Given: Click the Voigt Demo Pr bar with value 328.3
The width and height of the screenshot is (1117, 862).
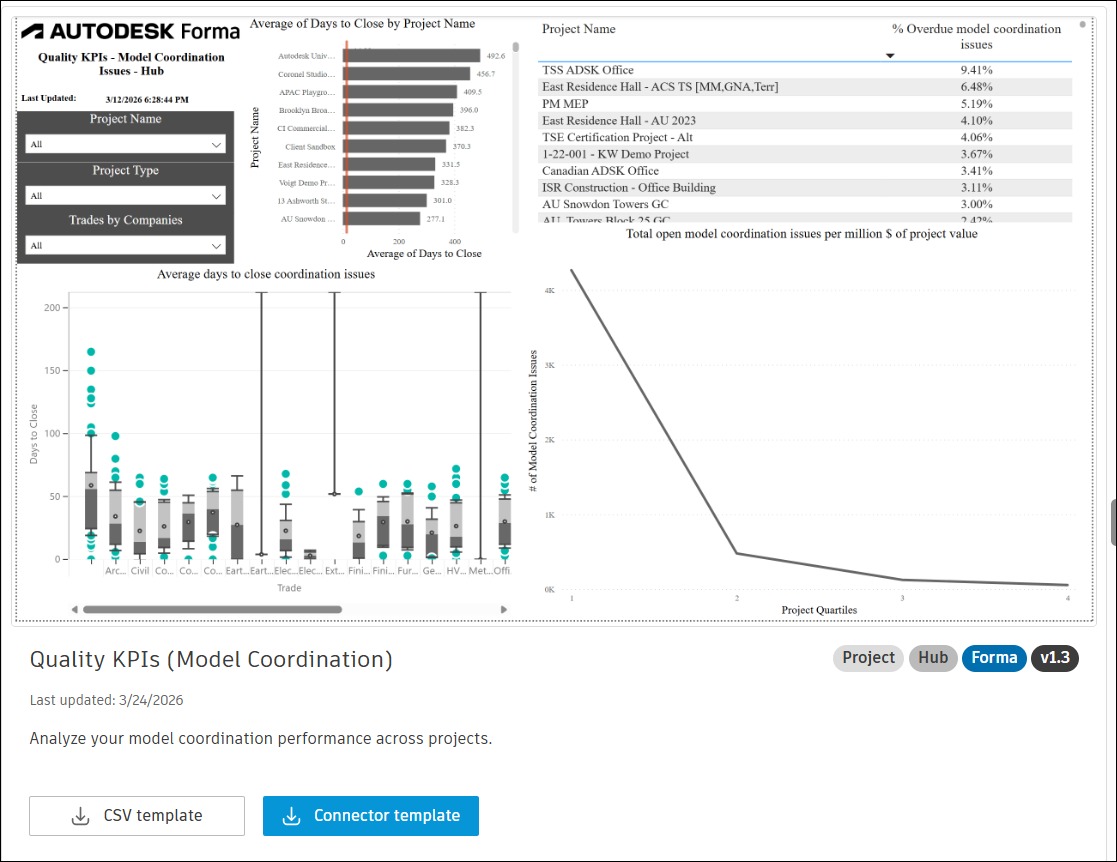Looking at the screenshot, I should (389, 182).
